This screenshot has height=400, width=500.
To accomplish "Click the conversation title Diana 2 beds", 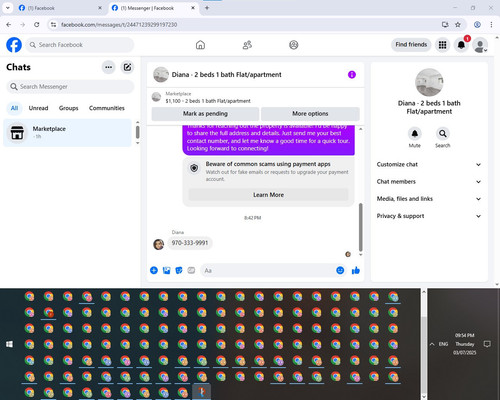I will (x=226, y=75).
